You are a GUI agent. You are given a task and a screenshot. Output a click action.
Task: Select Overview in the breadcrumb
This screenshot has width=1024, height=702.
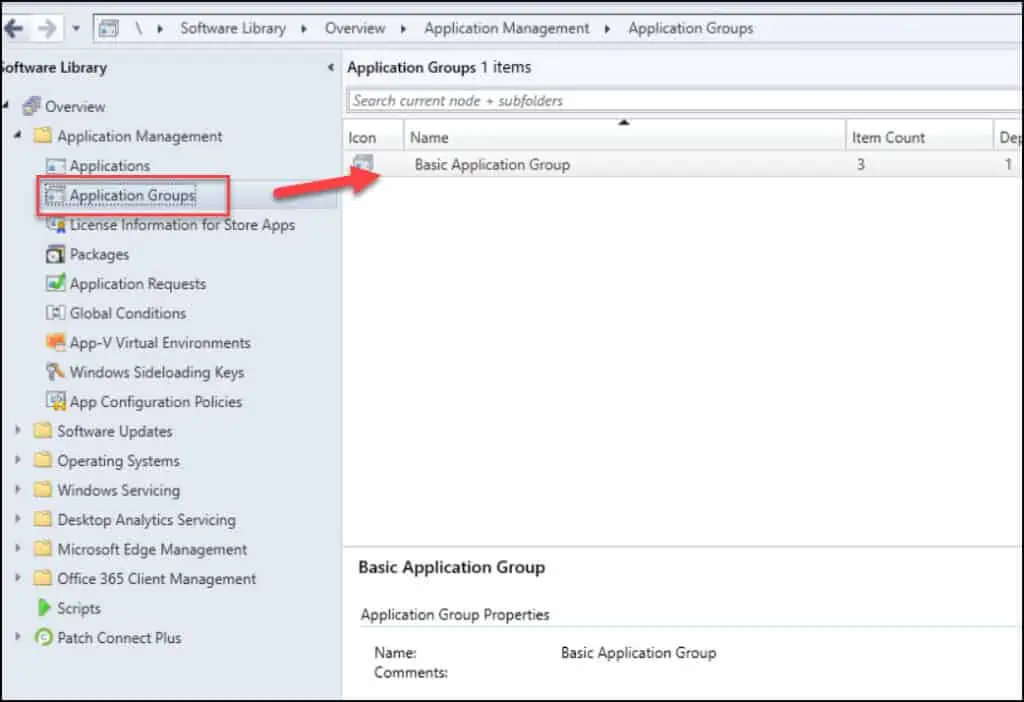click(x=355, y=28)
